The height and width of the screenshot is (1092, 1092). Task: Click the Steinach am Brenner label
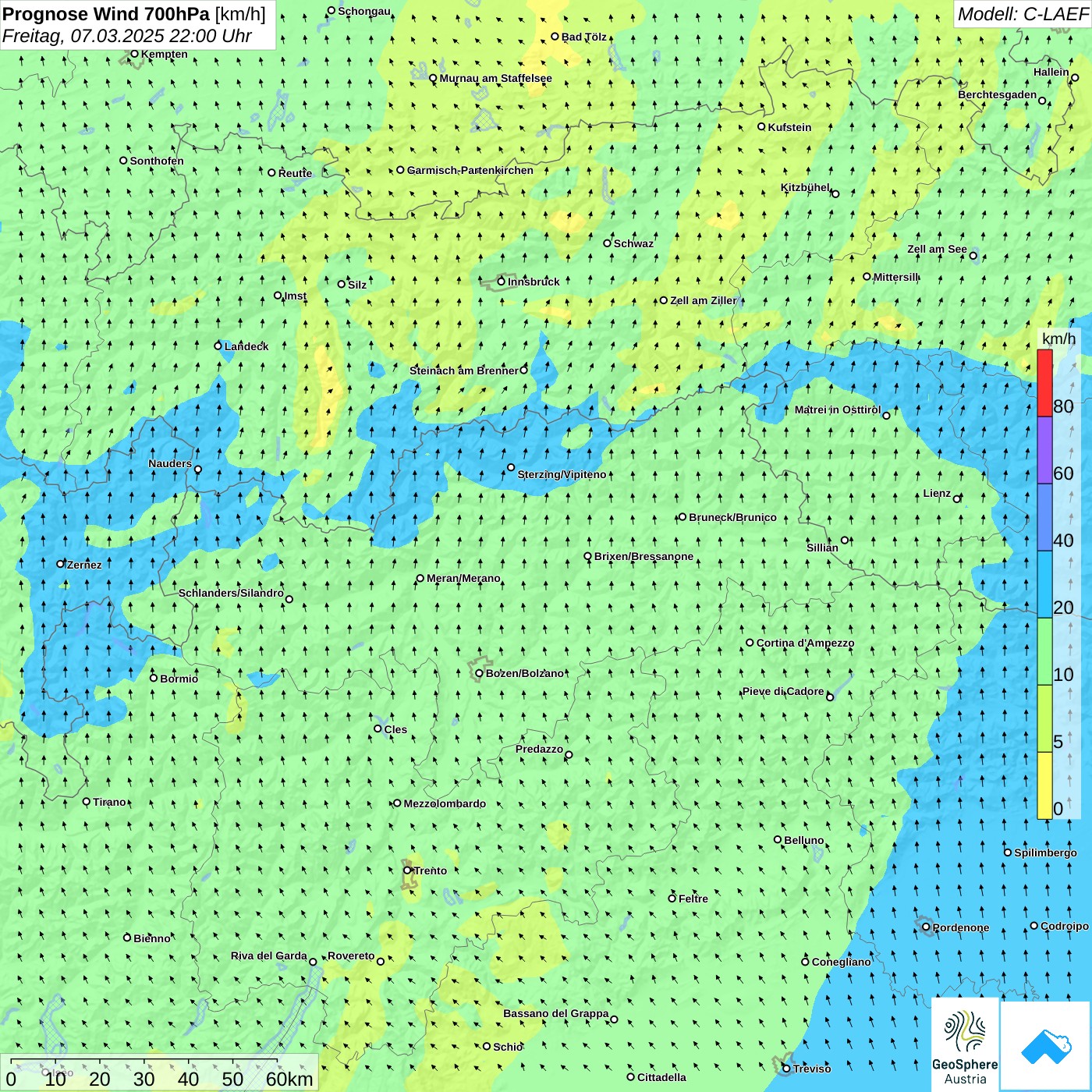(464, 370)
